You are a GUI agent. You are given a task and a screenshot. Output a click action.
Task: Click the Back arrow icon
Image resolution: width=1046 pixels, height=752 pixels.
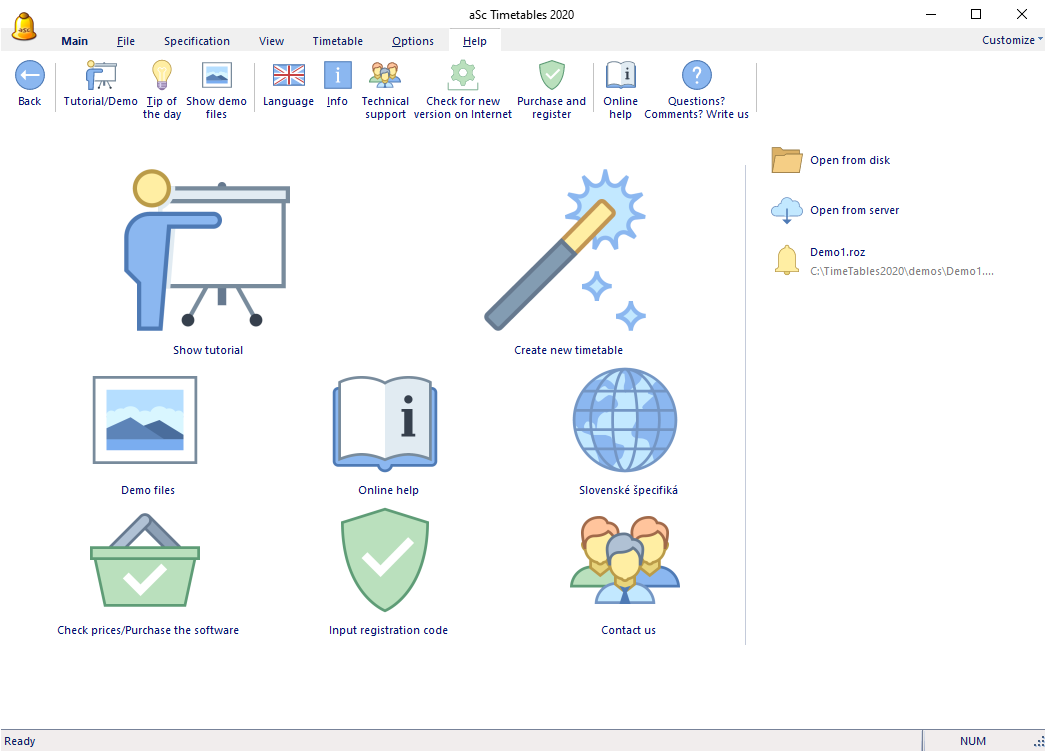click(30, 75)
